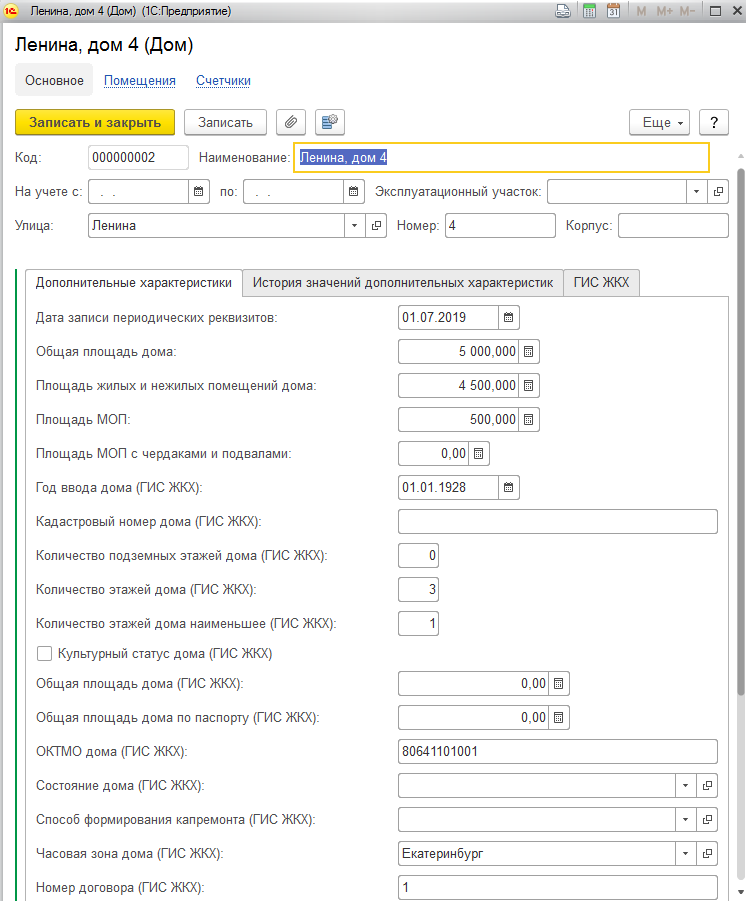746x901 pixels.
Task: Open the 'Еще' menu
Action: pyautogui.click(x=659, y=122)
